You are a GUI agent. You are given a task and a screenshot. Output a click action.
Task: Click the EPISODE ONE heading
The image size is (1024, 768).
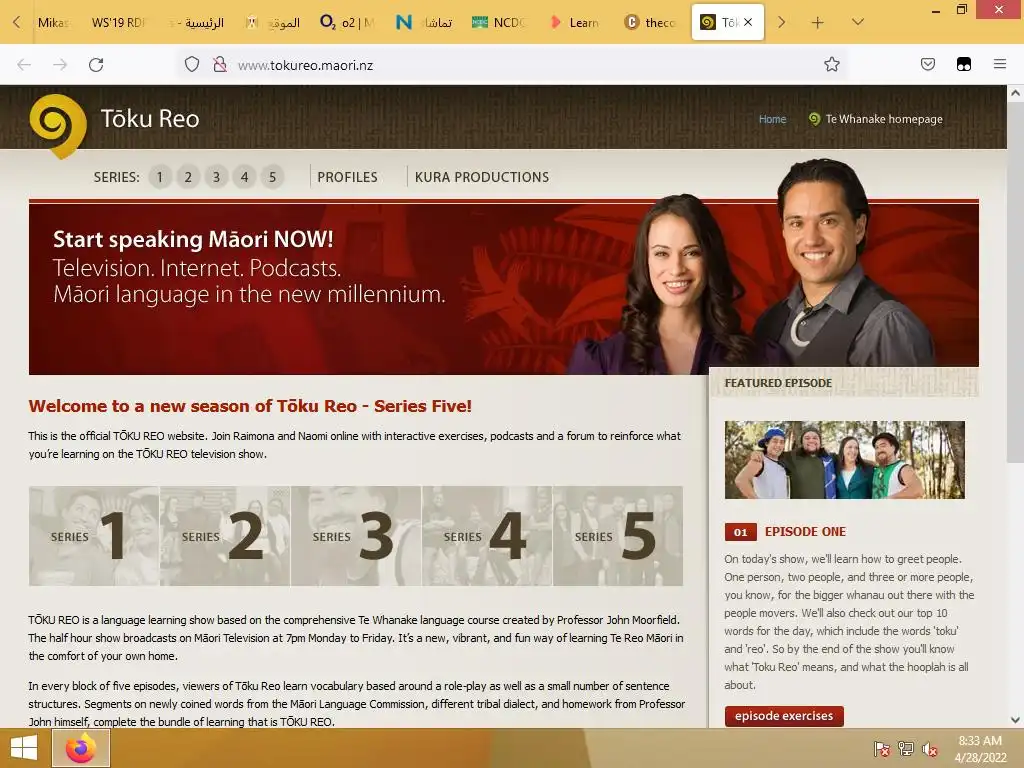pos(805,532)
